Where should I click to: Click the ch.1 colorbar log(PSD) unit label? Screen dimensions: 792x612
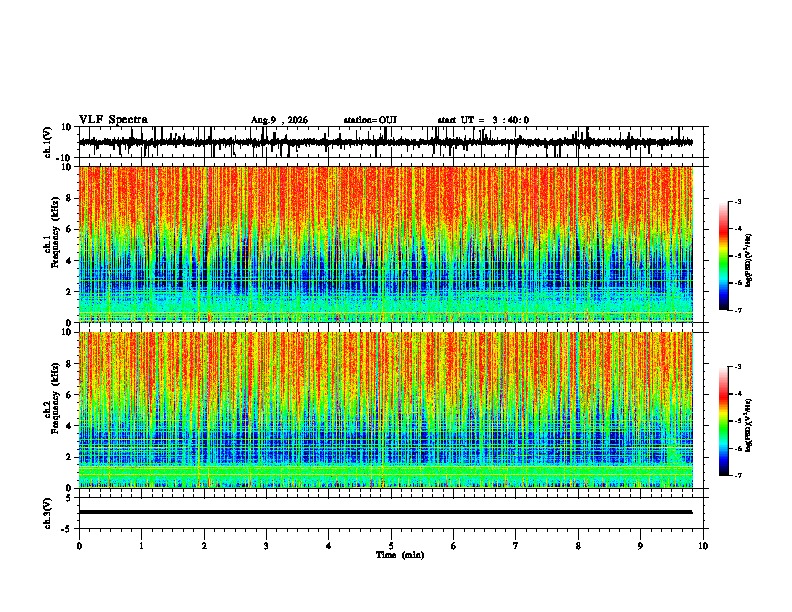tap(749, 261)
